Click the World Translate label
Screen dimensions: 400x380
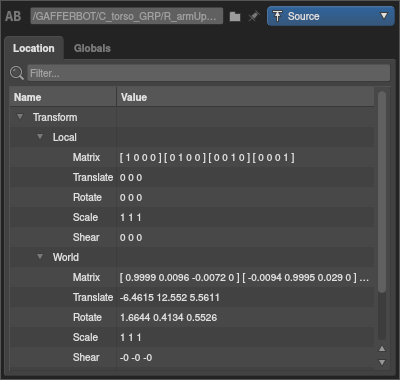(93, 297)
